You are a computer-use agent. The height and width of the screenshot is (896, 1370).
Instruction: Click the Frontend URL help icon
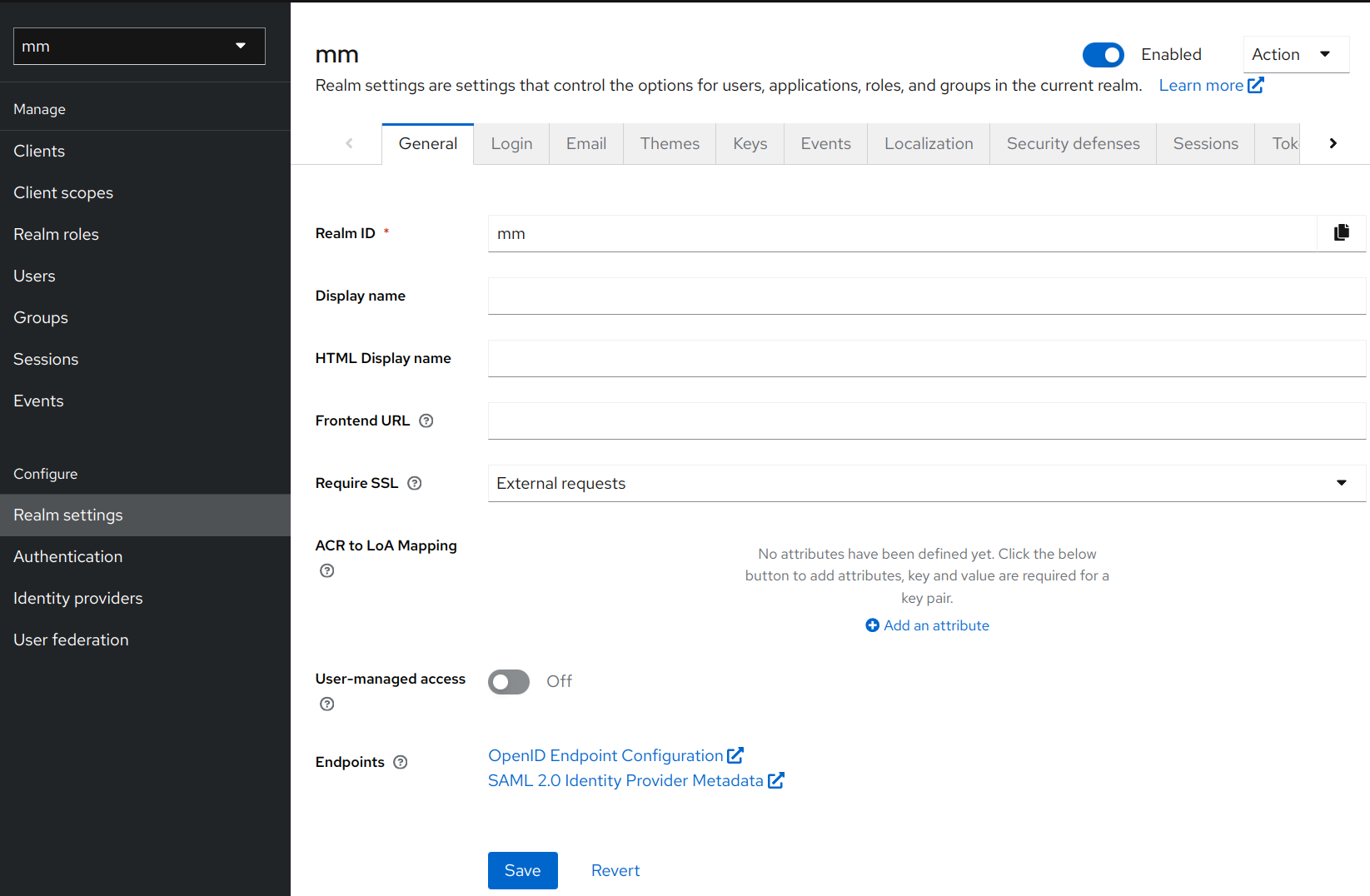426,421
